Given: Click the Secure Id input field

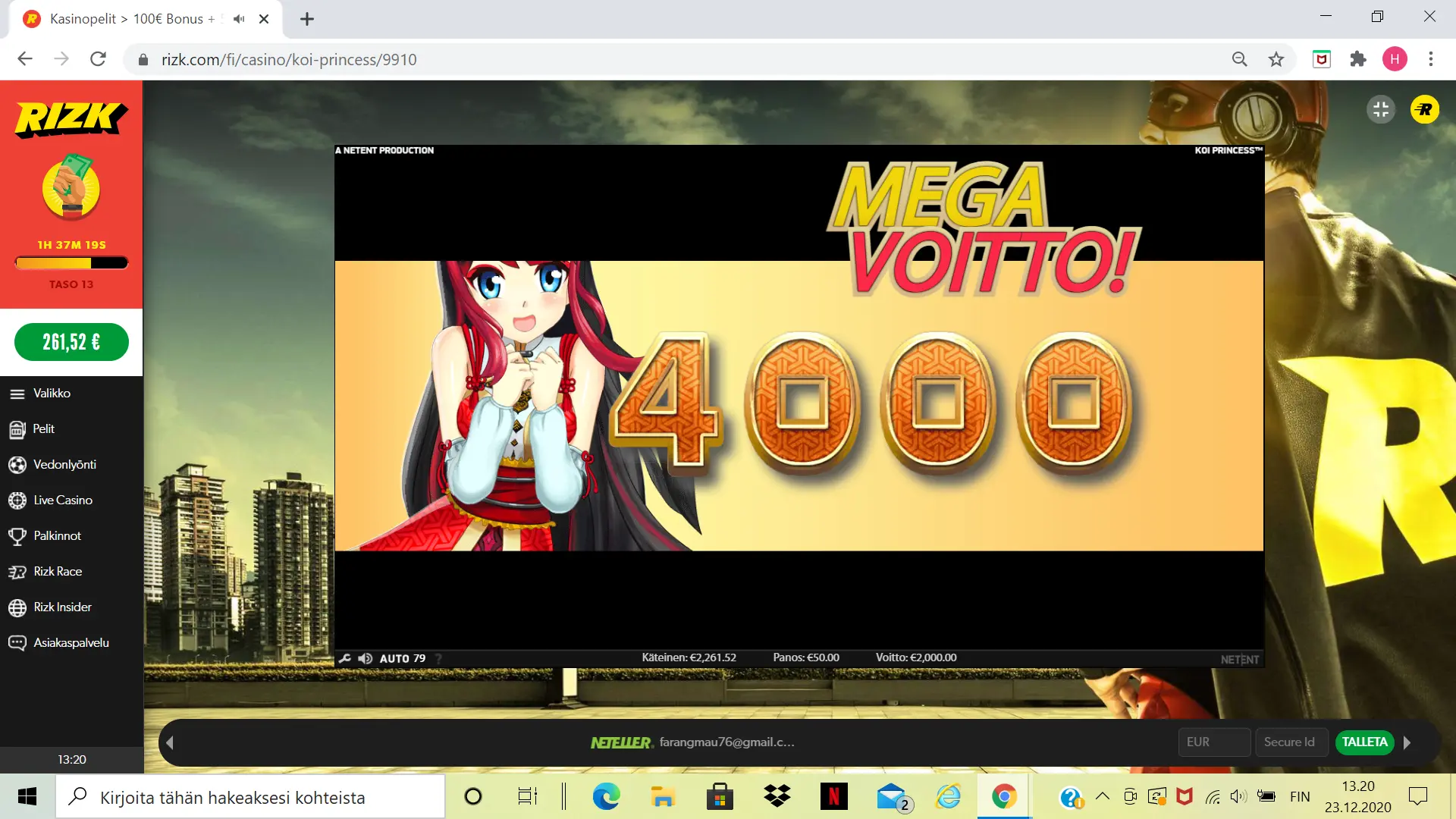Looking at the screenshot, I should pyautogui.click(x=1291, y=742).
